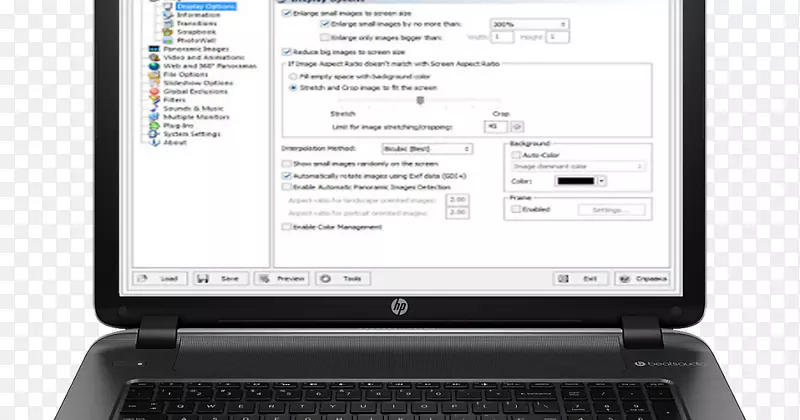This screenshot has width=800, height=420.
Task: Click the small button beside the limit value
Action: click(x=517, y=127)
